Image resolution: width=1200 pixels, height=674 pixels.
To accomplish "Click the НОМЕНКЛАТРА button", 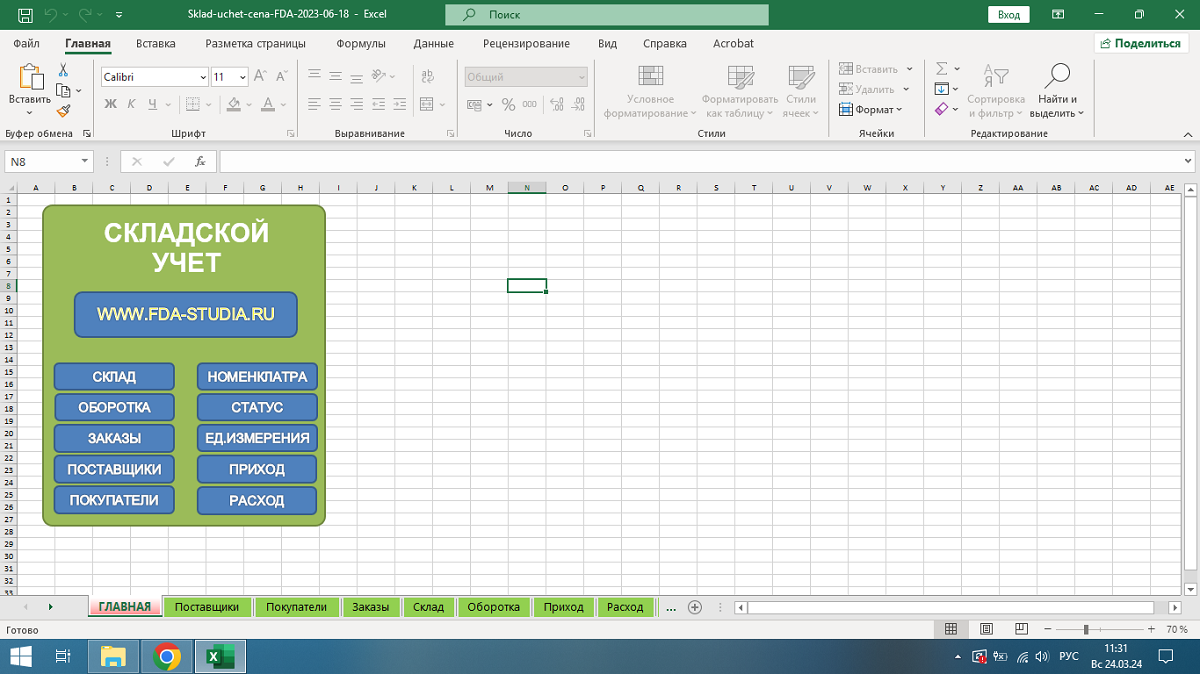I will 257,377.
